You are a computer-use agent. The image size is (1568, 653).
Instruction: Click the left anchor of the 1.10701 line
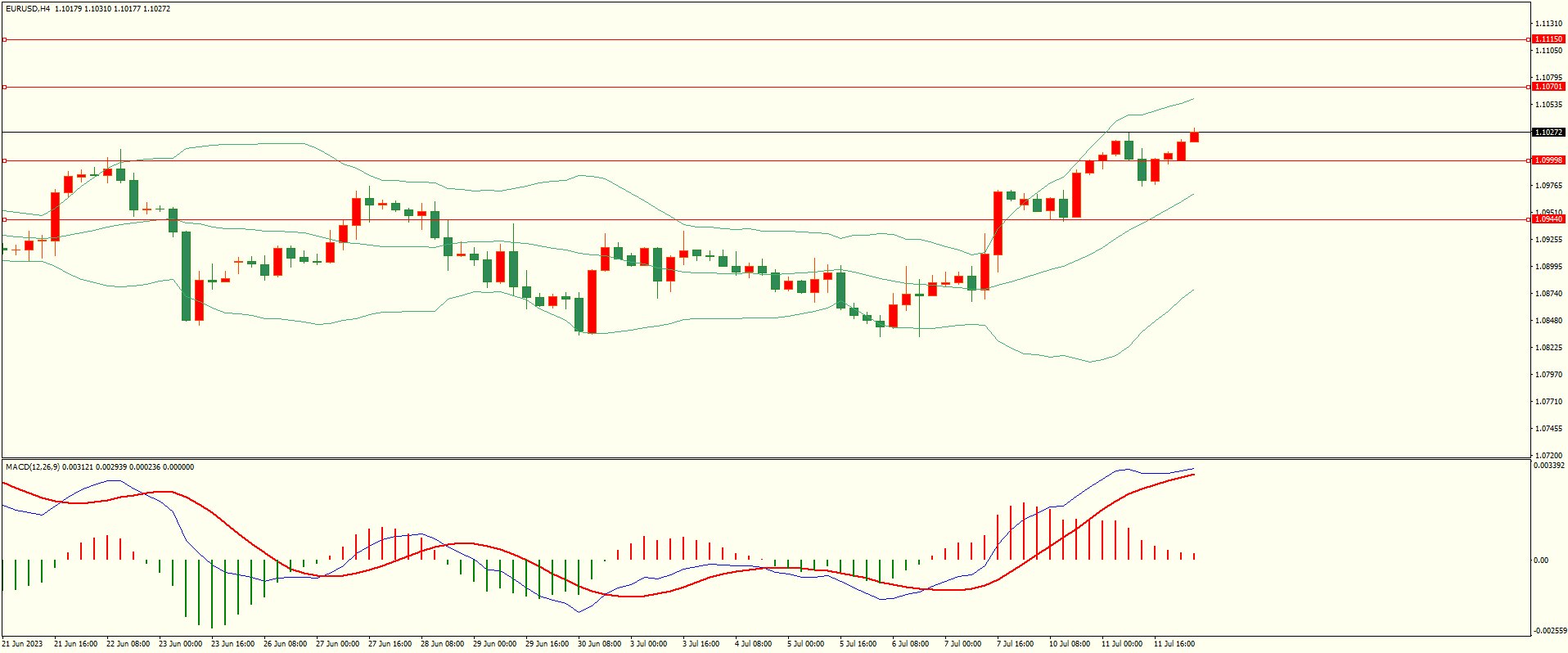(4, 87)
